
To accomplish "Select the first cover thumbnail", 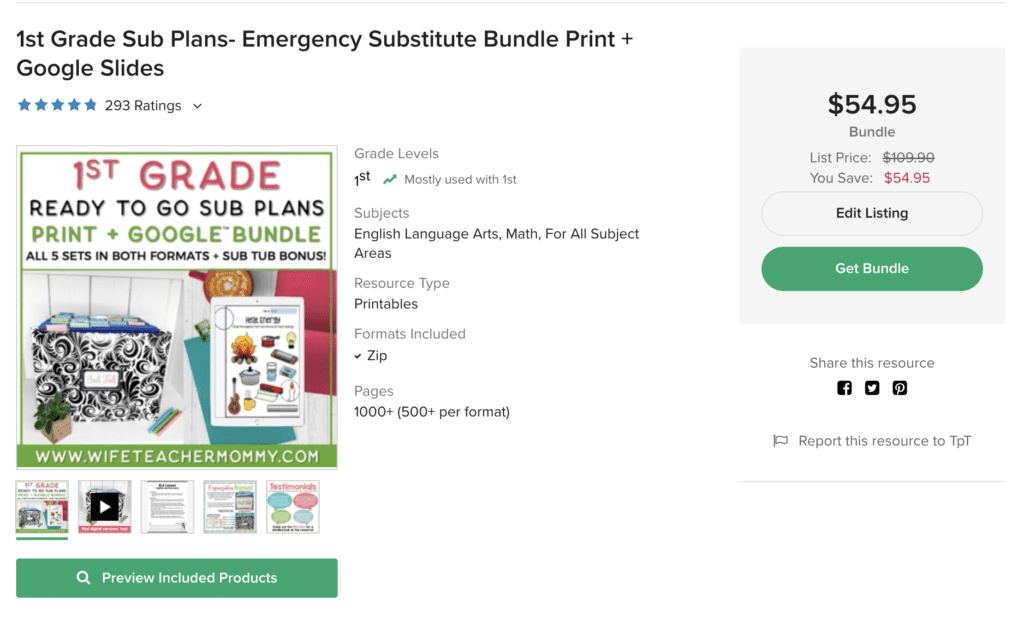I will tap(42, 507).
